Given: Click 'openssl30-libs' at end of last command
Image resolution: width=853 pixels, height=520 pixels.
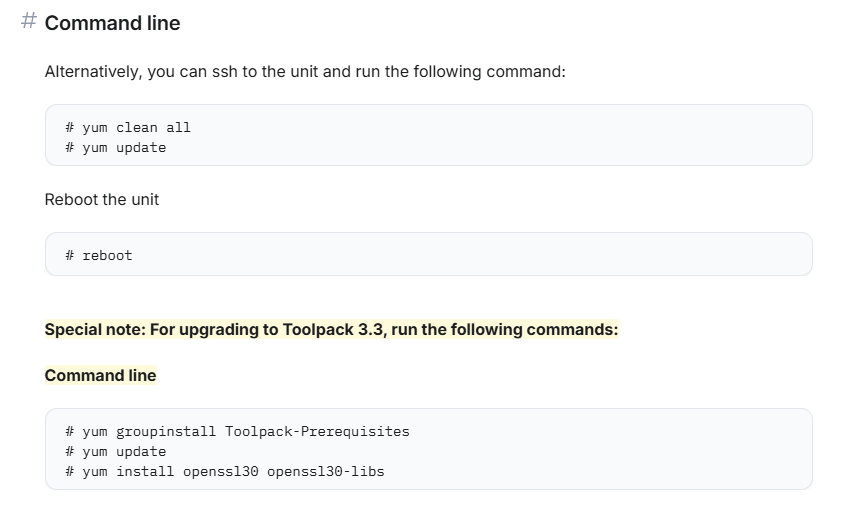Looking at the screenshot, I should tap(325, 471).
